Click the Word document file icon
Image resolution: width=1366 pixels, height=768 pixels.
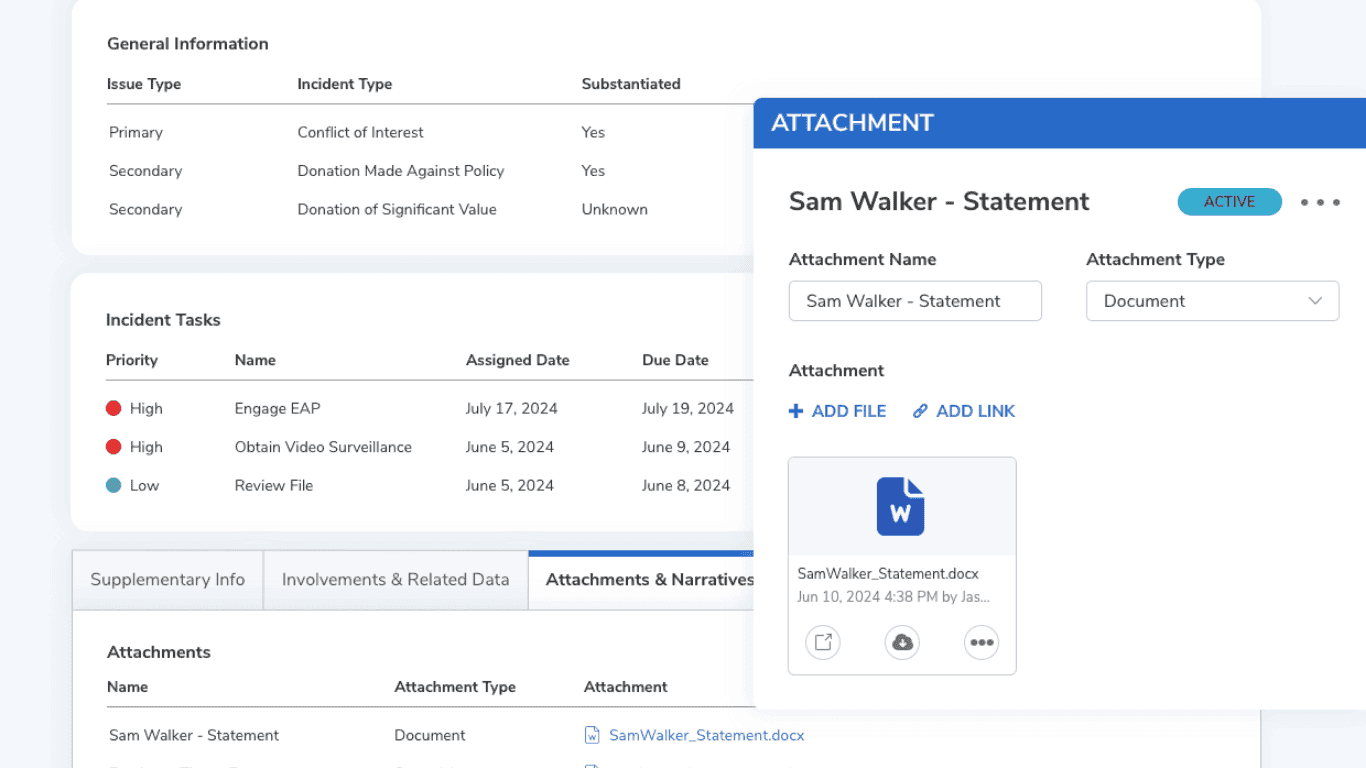(x=901, y=507)
